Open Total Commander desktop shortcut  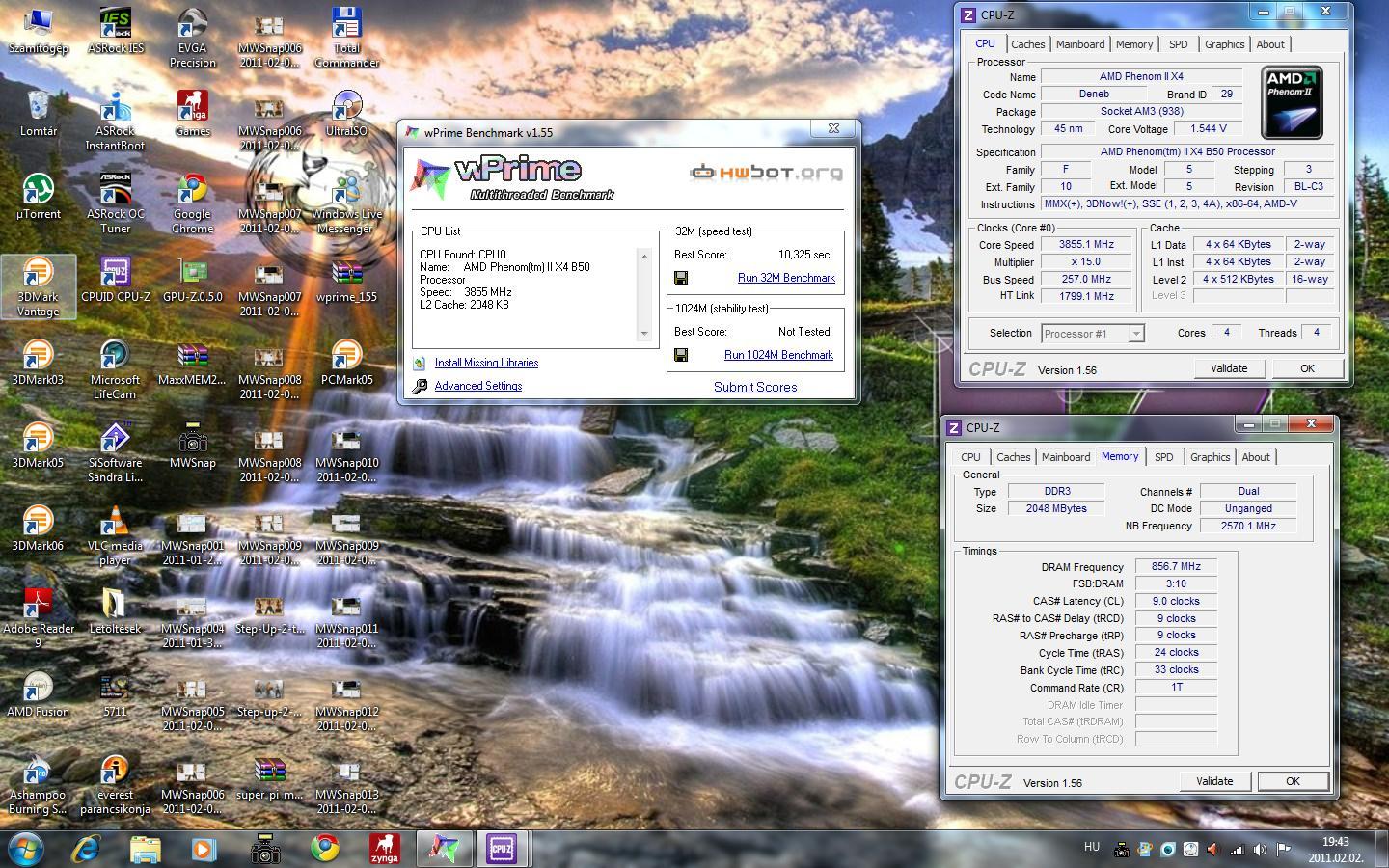point(346,38)
